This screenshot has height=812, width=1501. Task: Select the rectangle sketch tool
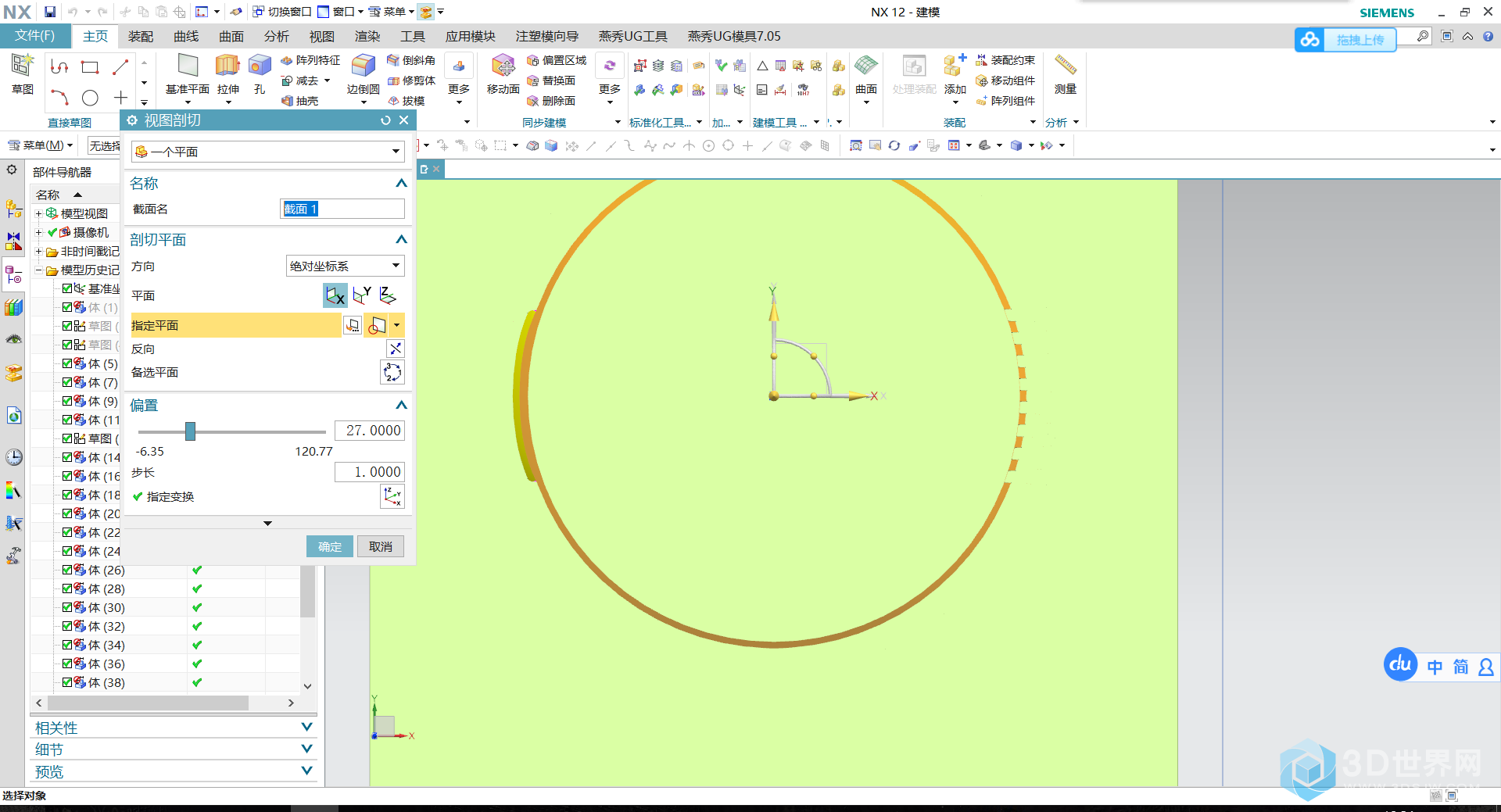(90, 67)
